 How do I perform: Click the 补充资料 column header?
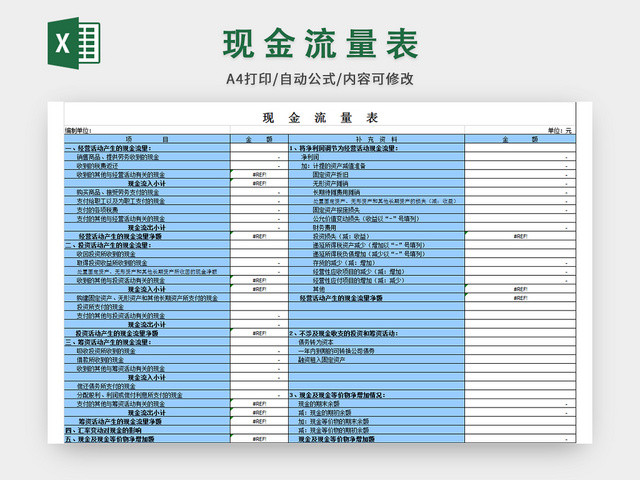point(376,139)
